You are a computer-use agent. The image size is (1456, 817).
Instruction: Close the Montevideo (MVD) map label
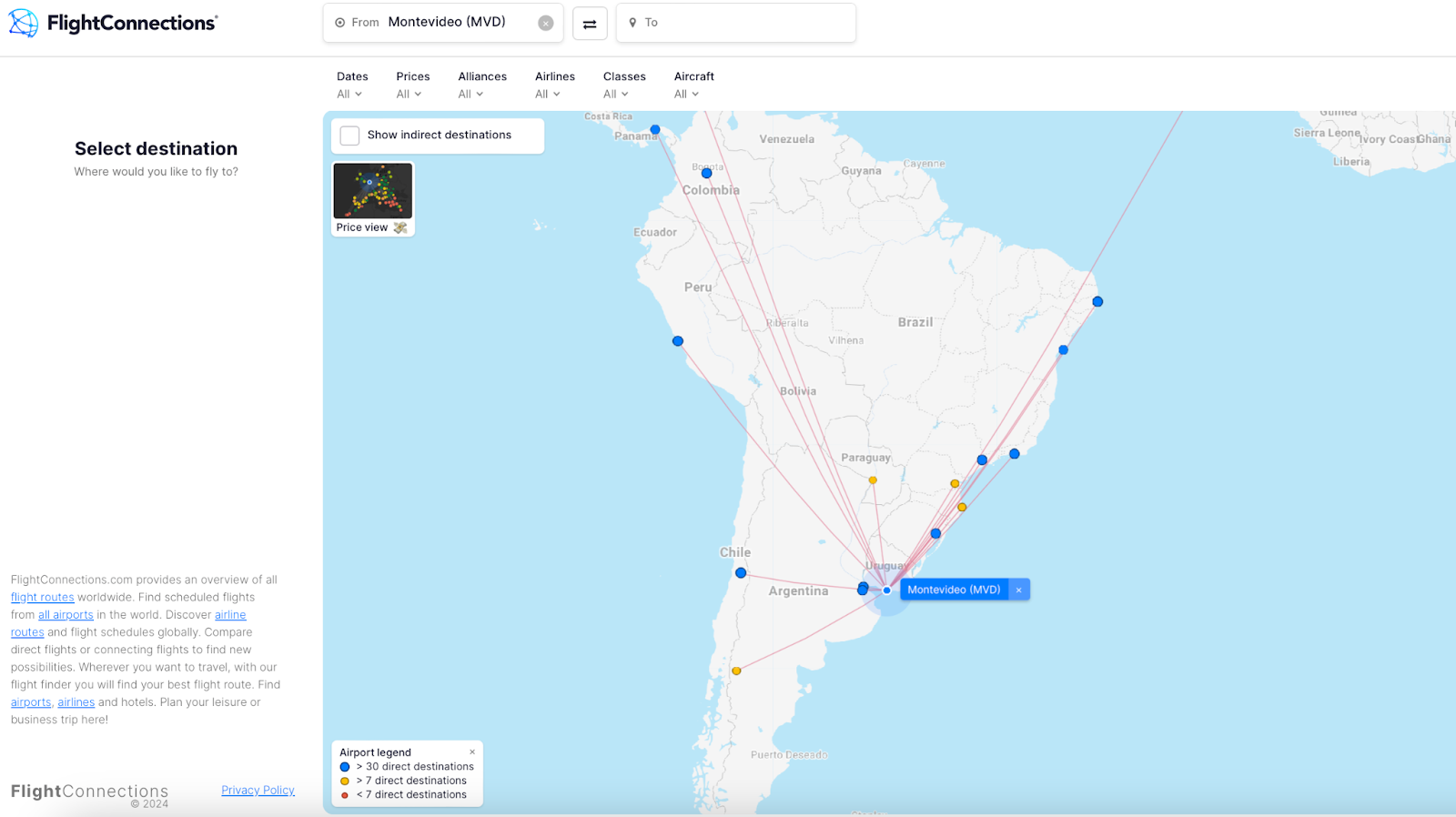coord(1019,590)
